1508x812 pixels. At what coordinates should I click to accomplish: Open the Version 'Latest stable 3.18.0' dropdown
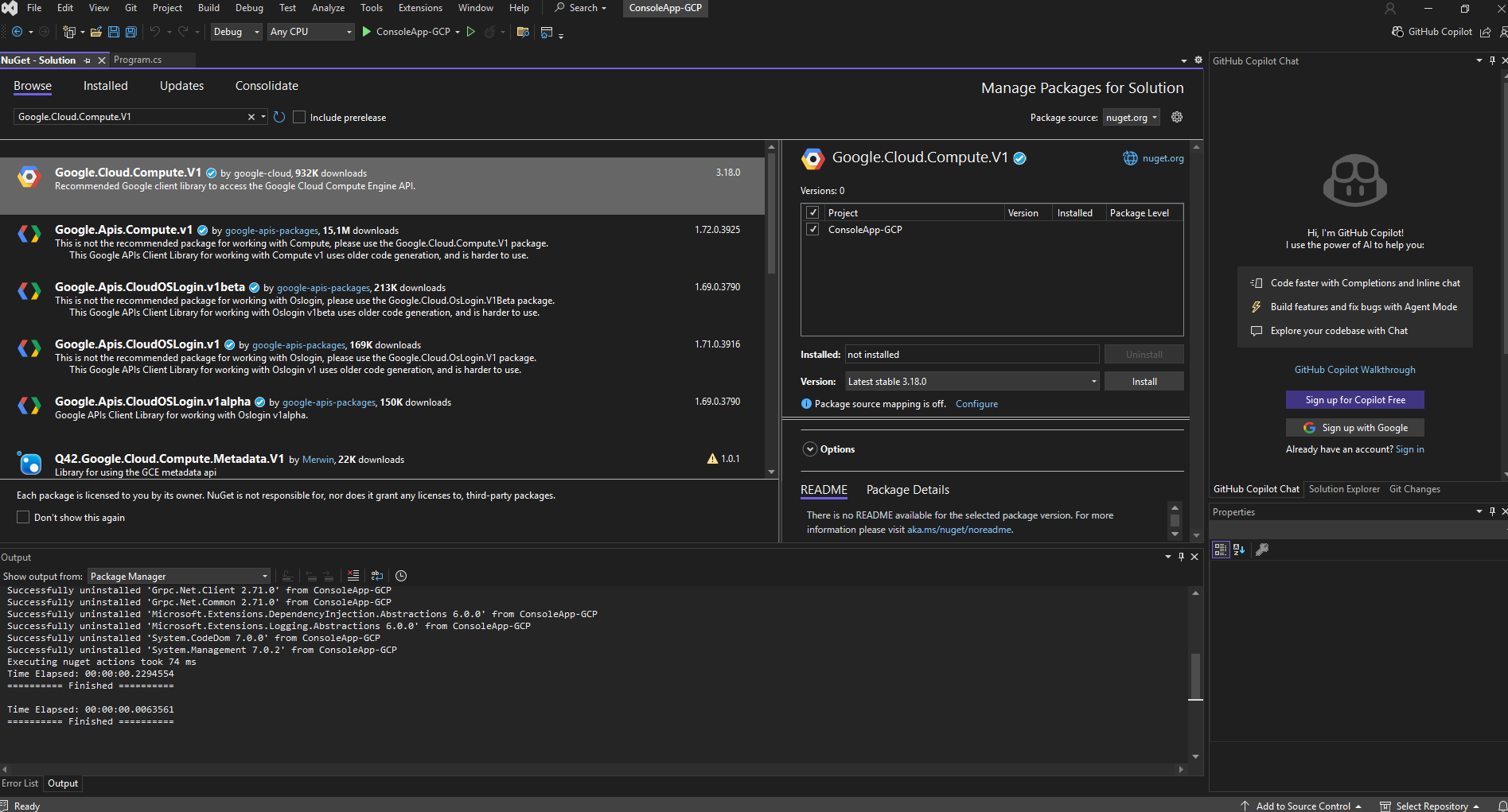pyautogui.click(x=972, y=382)
